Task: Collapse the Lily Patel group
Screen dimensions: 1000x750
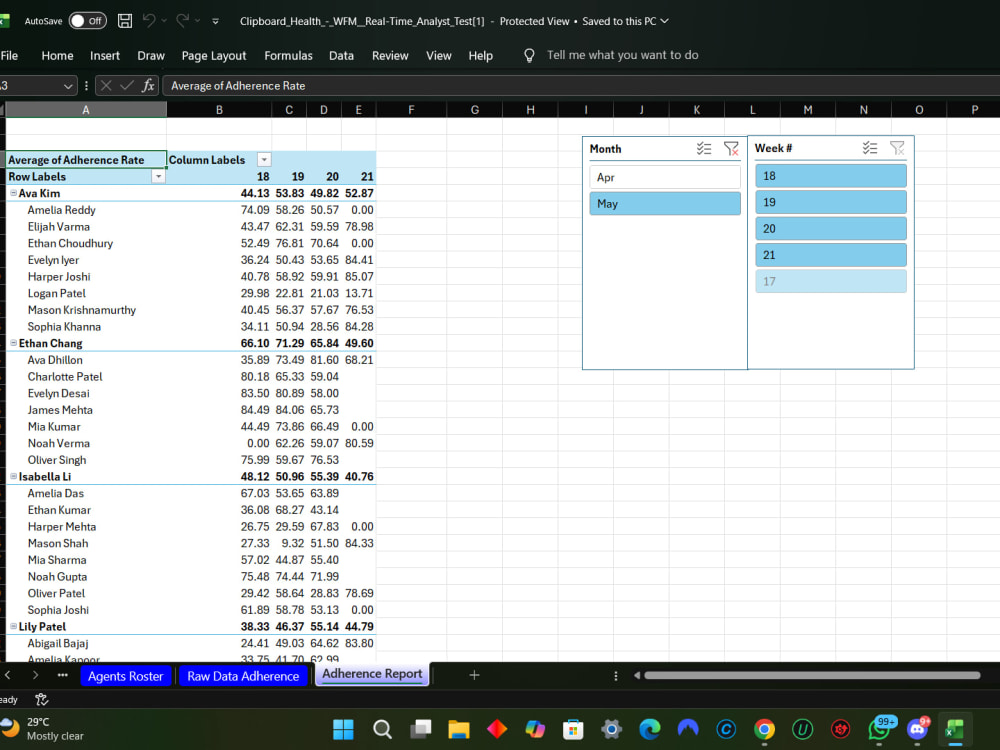Action: tap(13, 626)
